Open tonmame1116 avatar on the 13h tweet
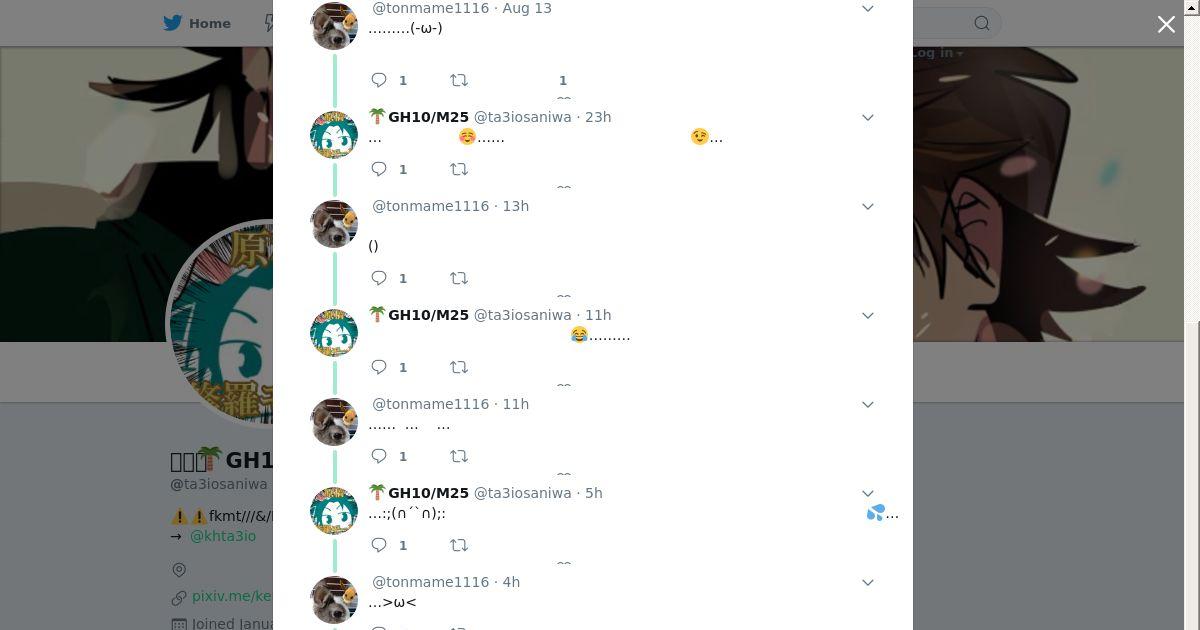Viewport: 1200px width, 630px height. (334, 224)
